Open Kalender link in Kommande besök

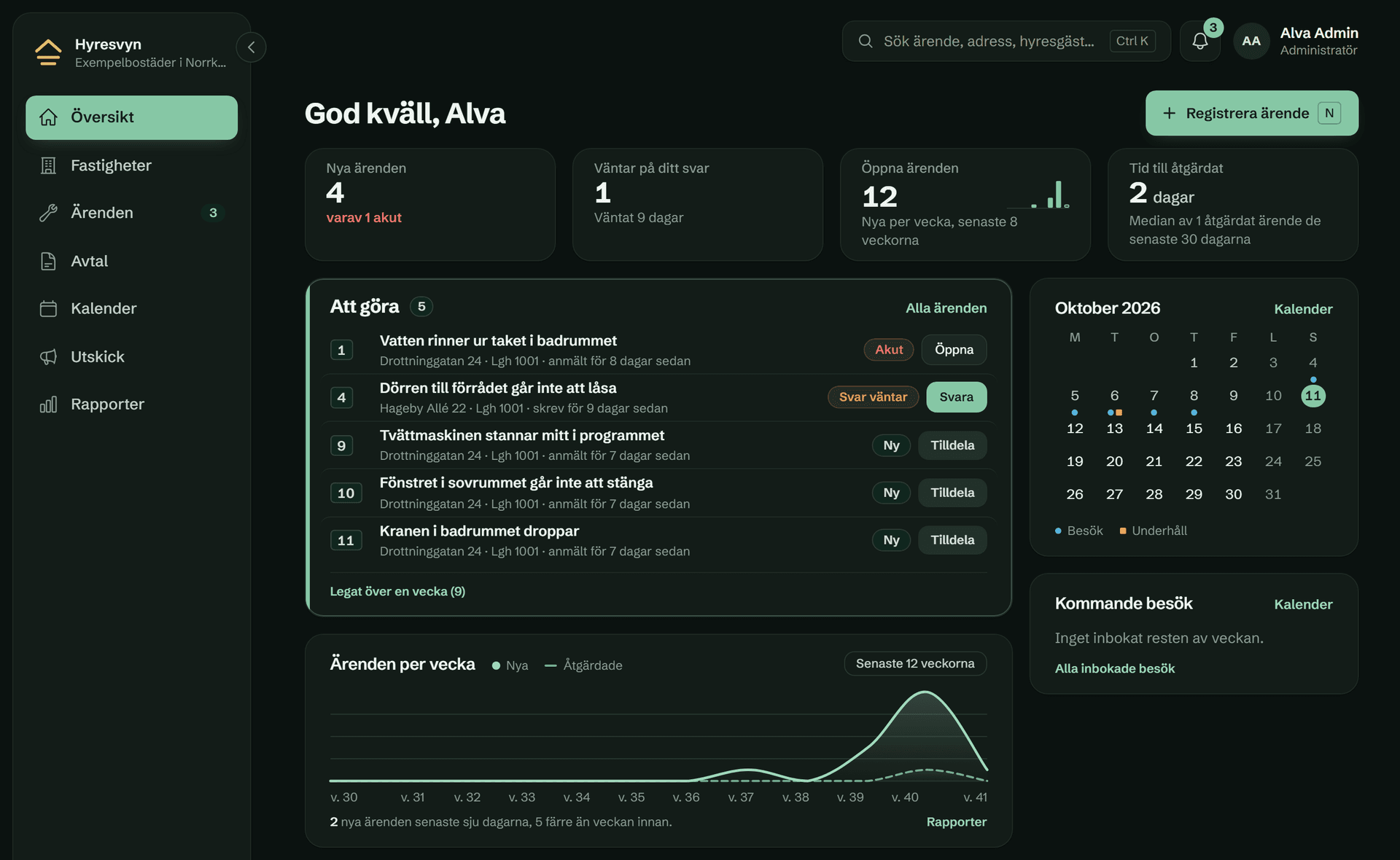(1303, 604)
